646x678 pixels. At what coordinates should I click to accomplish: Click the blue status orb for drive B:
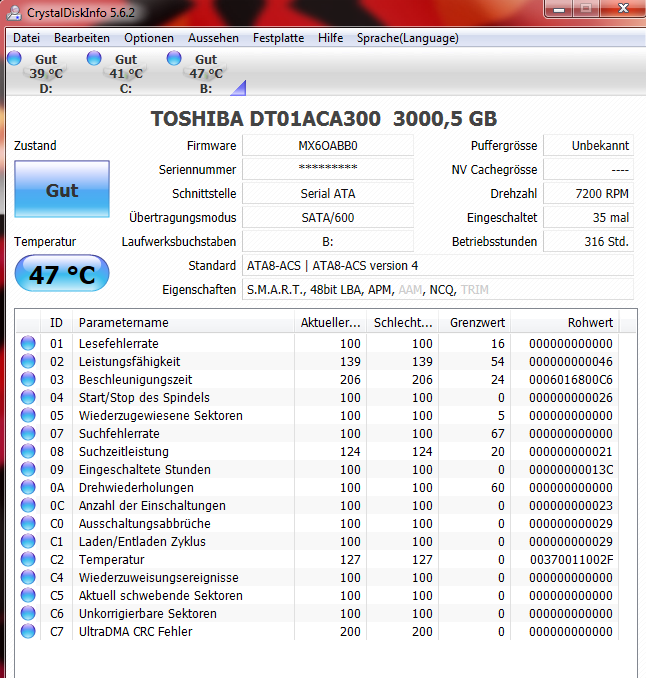174,58
